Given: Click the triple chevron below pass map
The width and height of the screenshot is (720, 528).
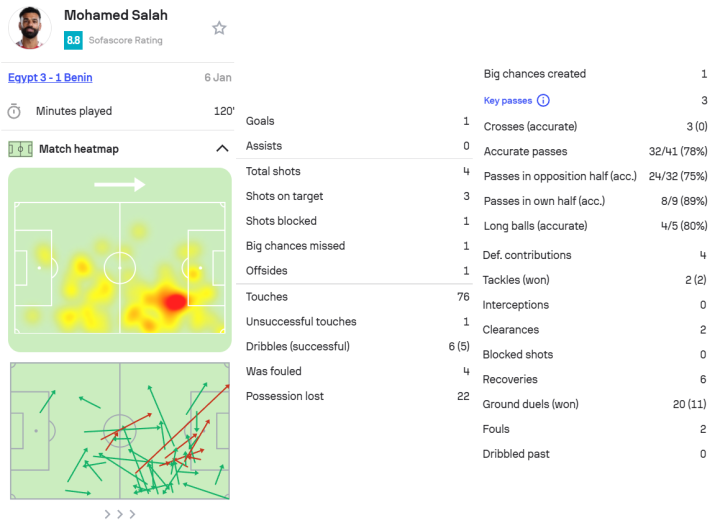Looking at the screenshot, I should click(120, 514).
